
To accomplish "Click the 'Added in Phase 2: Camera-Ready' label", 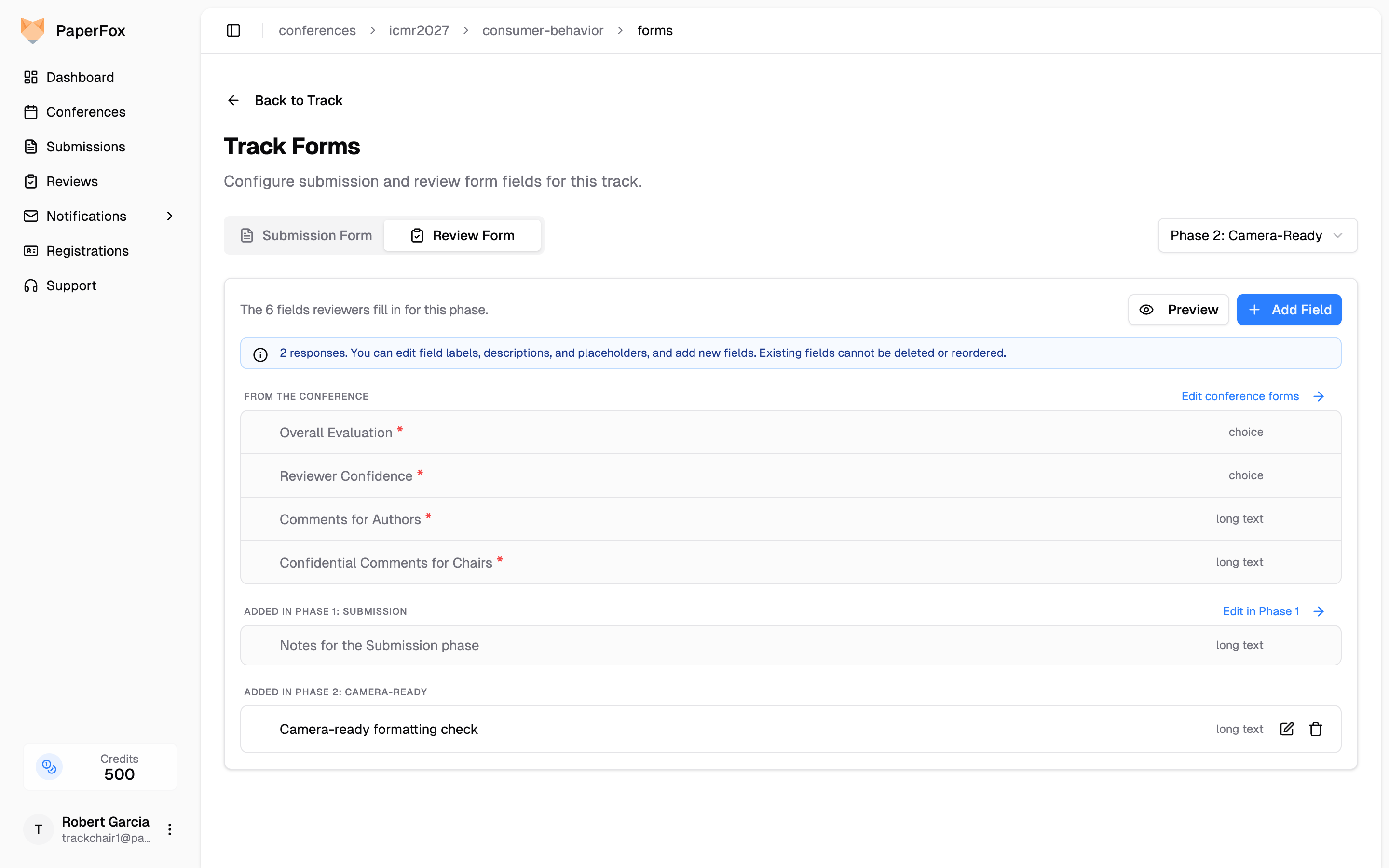I will point(336,692).
